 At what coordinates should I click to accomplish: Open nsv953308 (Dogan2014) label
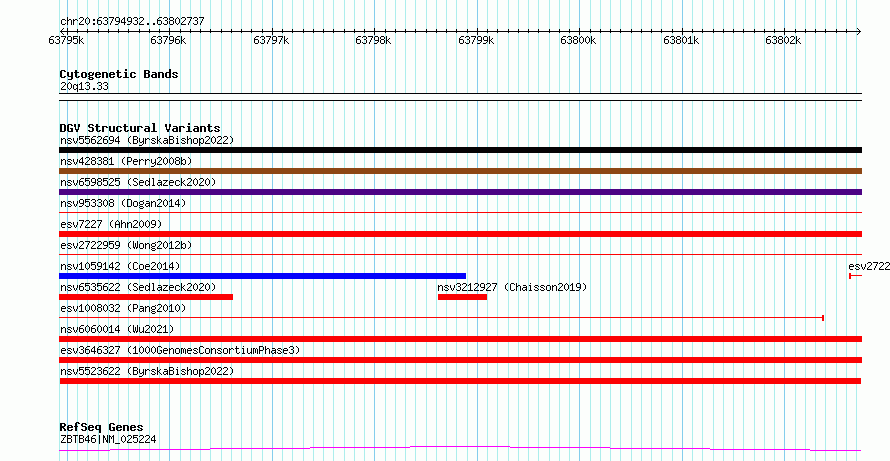[x=123, y=203]
